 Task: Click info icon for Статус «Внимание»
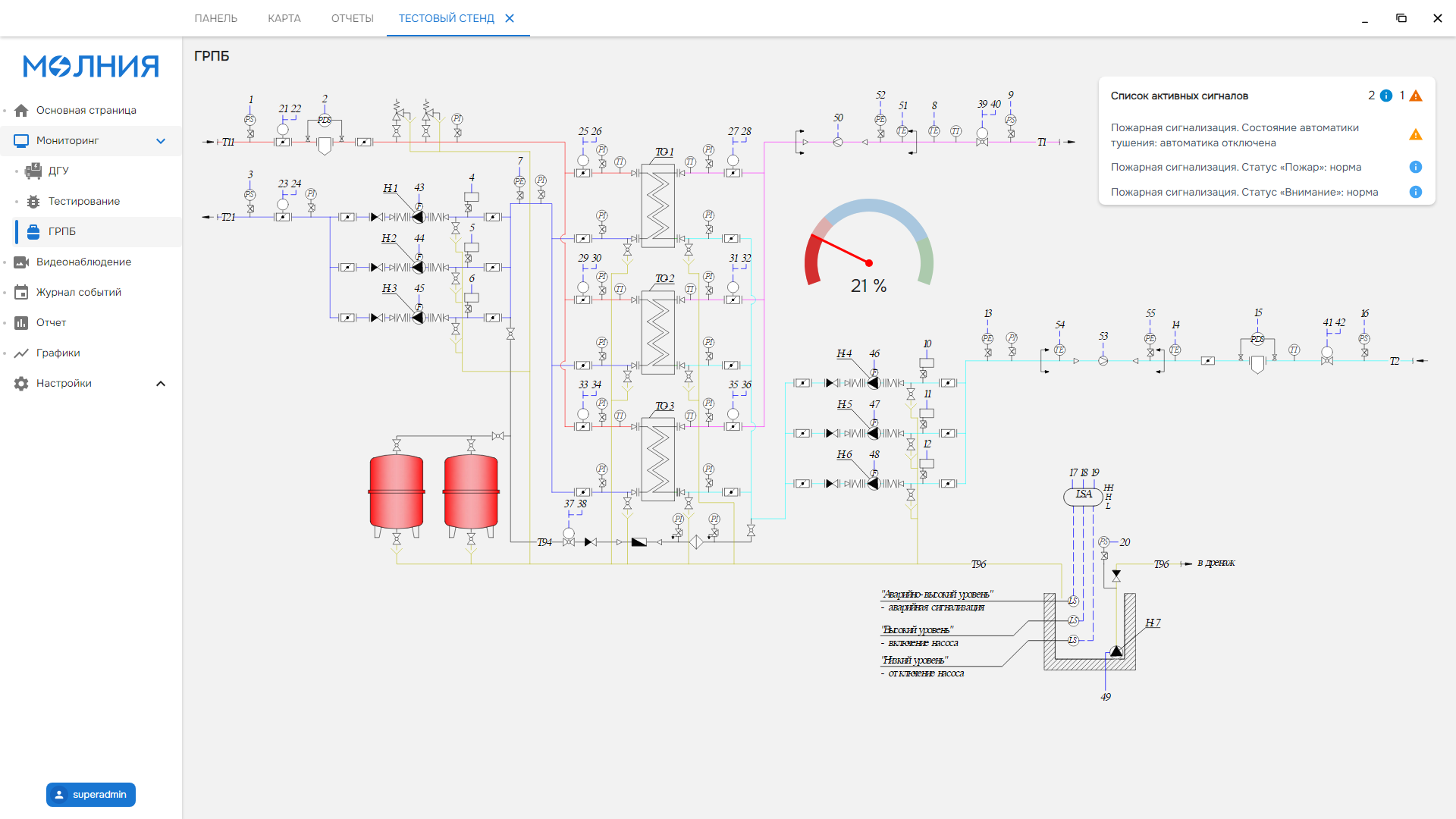tap(1415, 192)
